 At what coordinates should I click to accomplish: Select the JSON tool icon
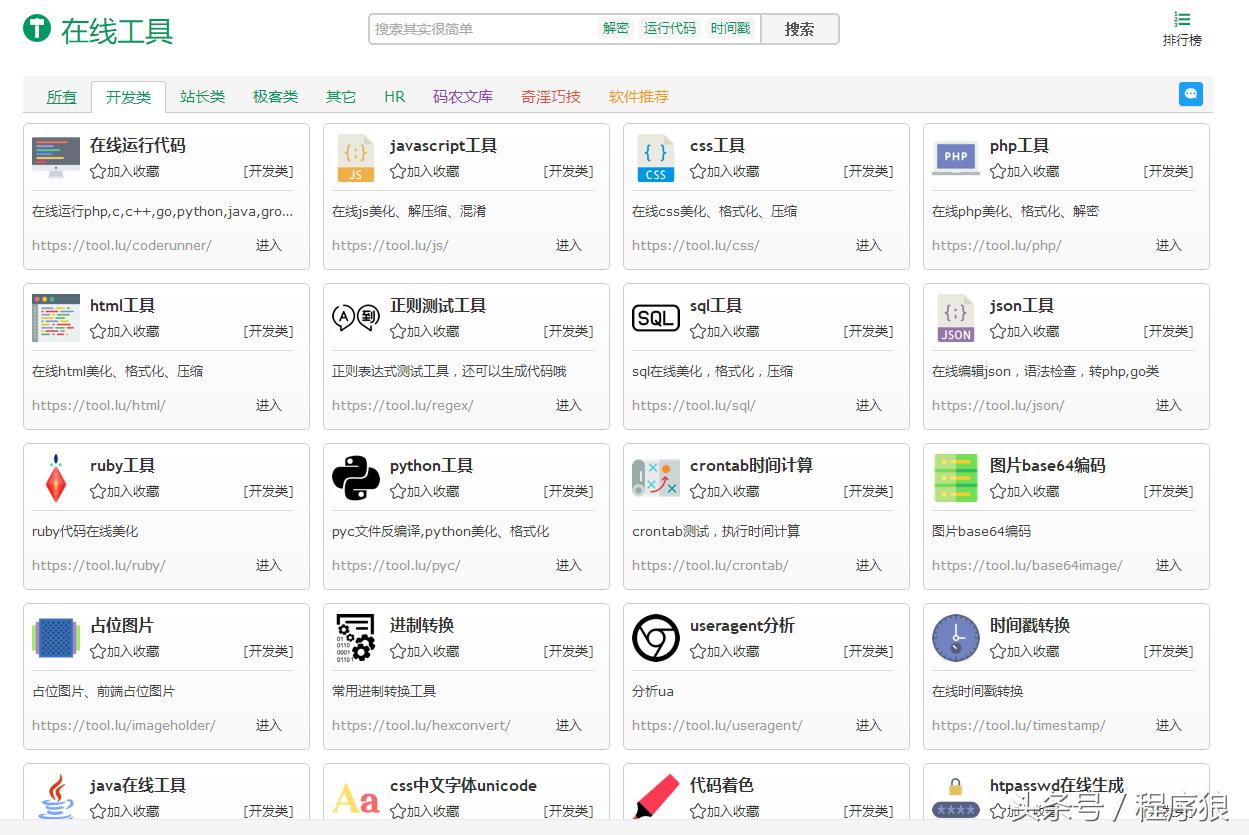[955, 318]
